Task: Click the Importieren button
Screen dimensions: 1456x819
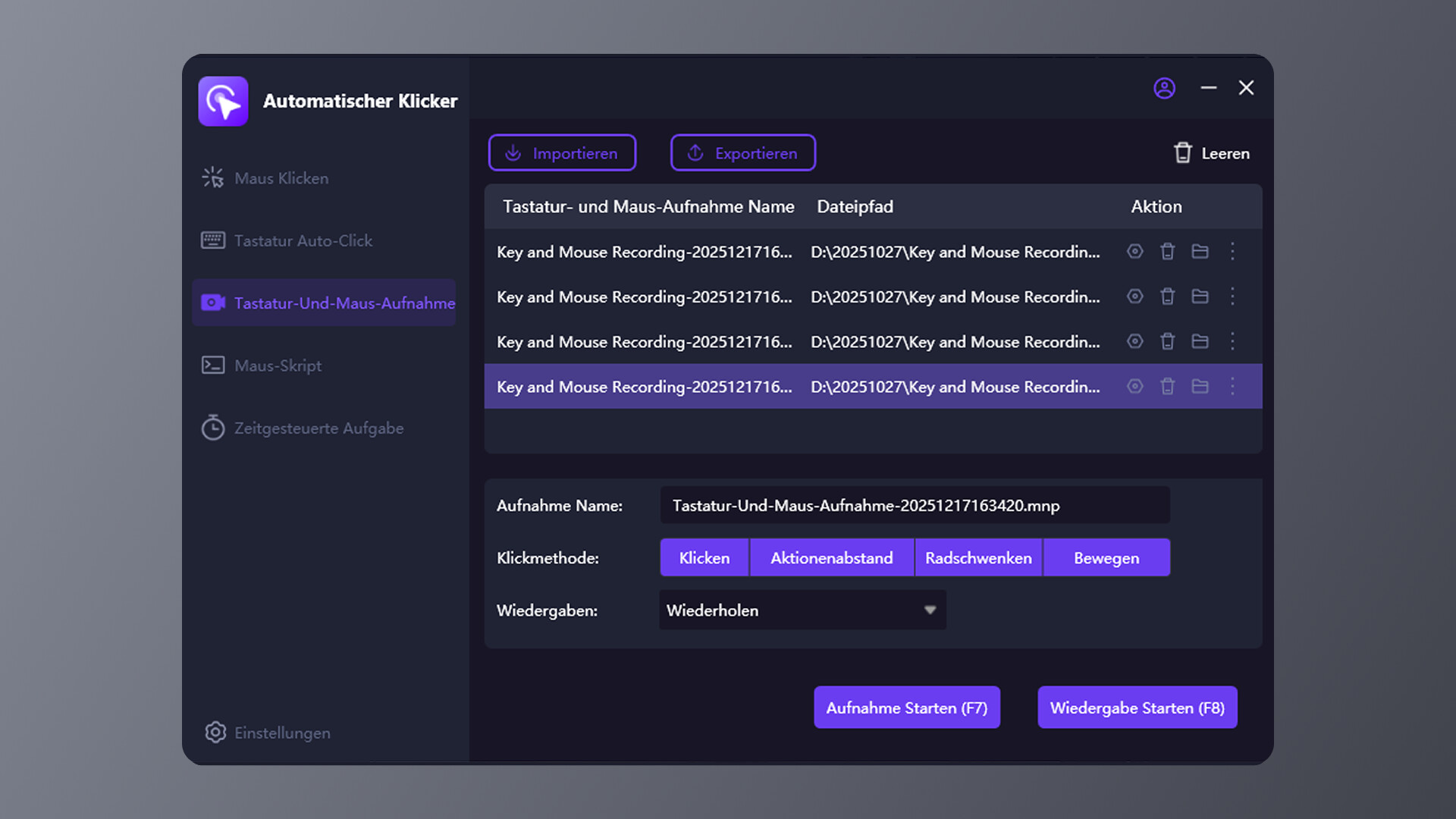Action: coord(562,152)
